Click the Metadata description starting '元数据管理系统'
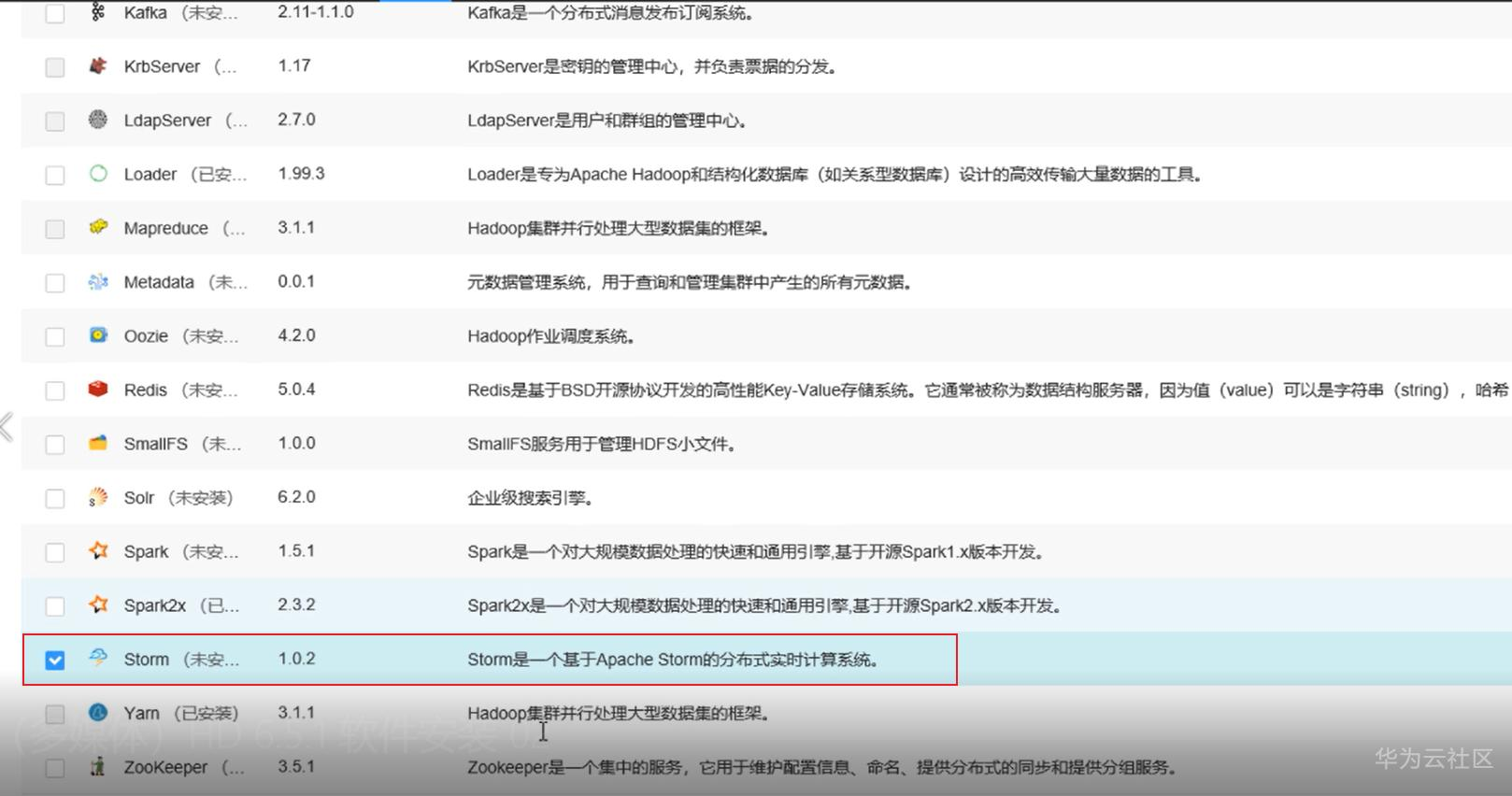 [x=690, y=282]
